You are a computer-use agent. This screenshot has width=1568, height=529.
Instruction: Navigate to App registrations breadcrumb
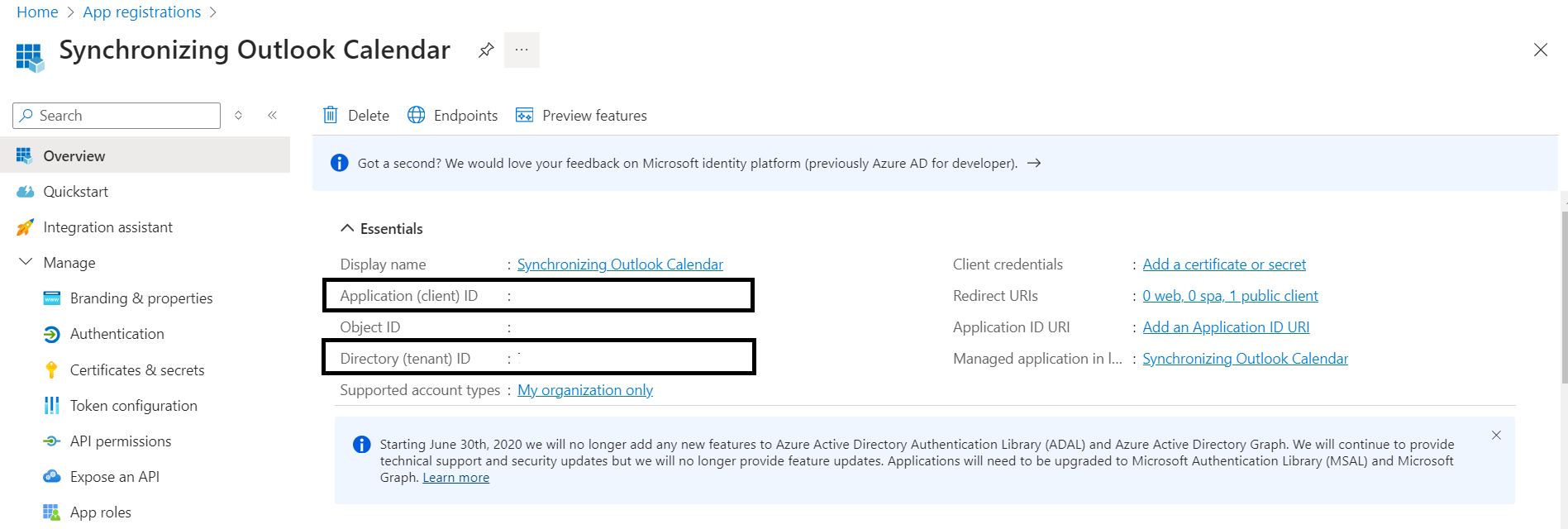point(141,12)
